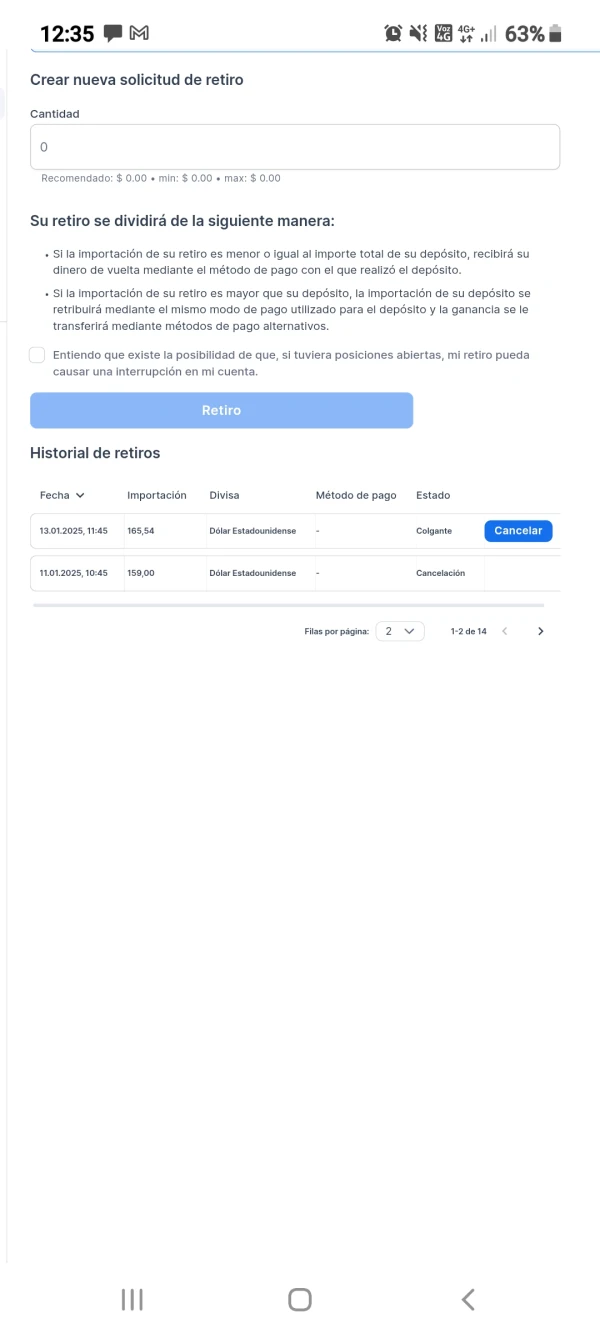Check the open positions acknowledgment checkbox
Image resolution: width=600 pixels, height=1333 pixels.
pyautogui.click(x=37, y=355)
